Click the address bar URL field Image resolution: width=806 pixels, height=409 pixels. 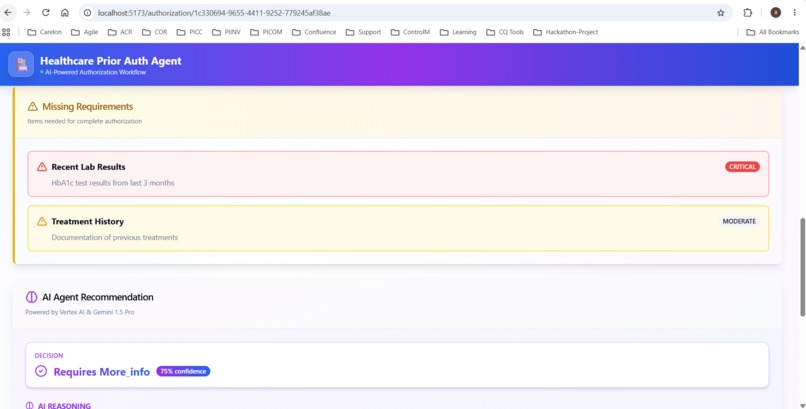coord(406,13)
